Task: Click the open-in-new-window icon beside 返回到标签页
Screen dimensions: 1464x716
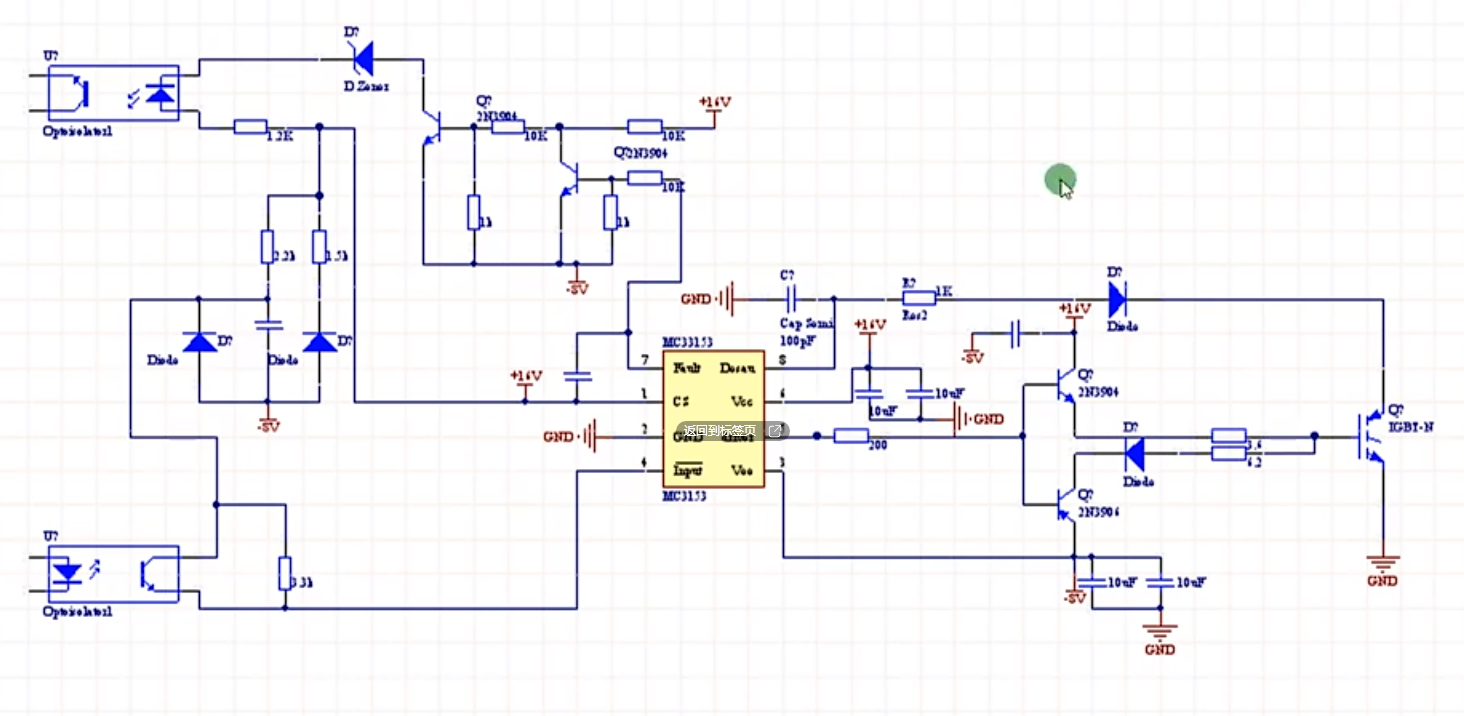Action: point(774,431)
